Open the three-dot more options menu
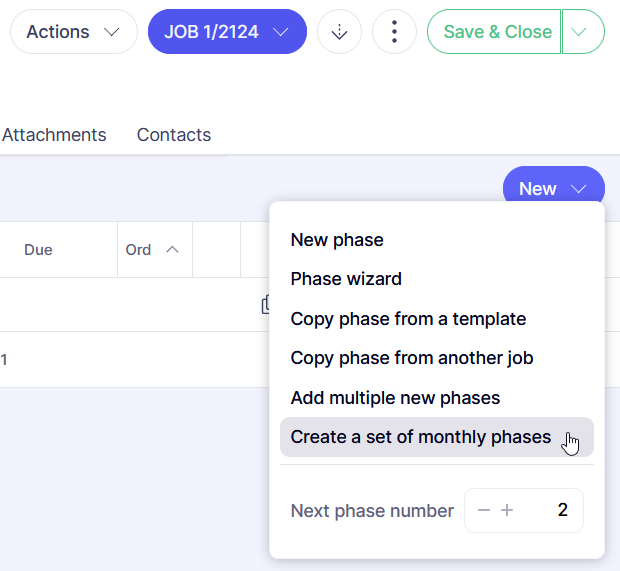The width and height of the screenshot is (620, 571). coord(394,32)
